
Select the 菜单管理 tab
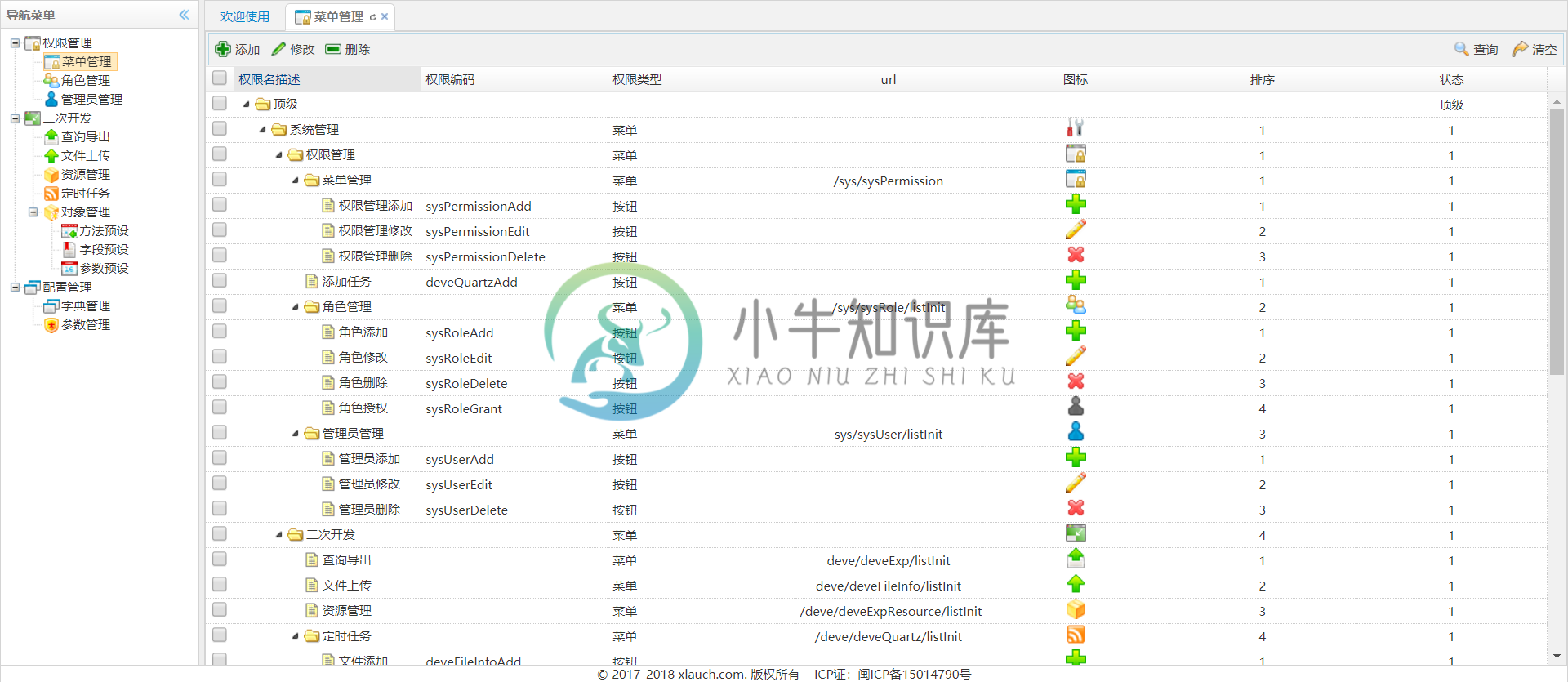(339, 17)
